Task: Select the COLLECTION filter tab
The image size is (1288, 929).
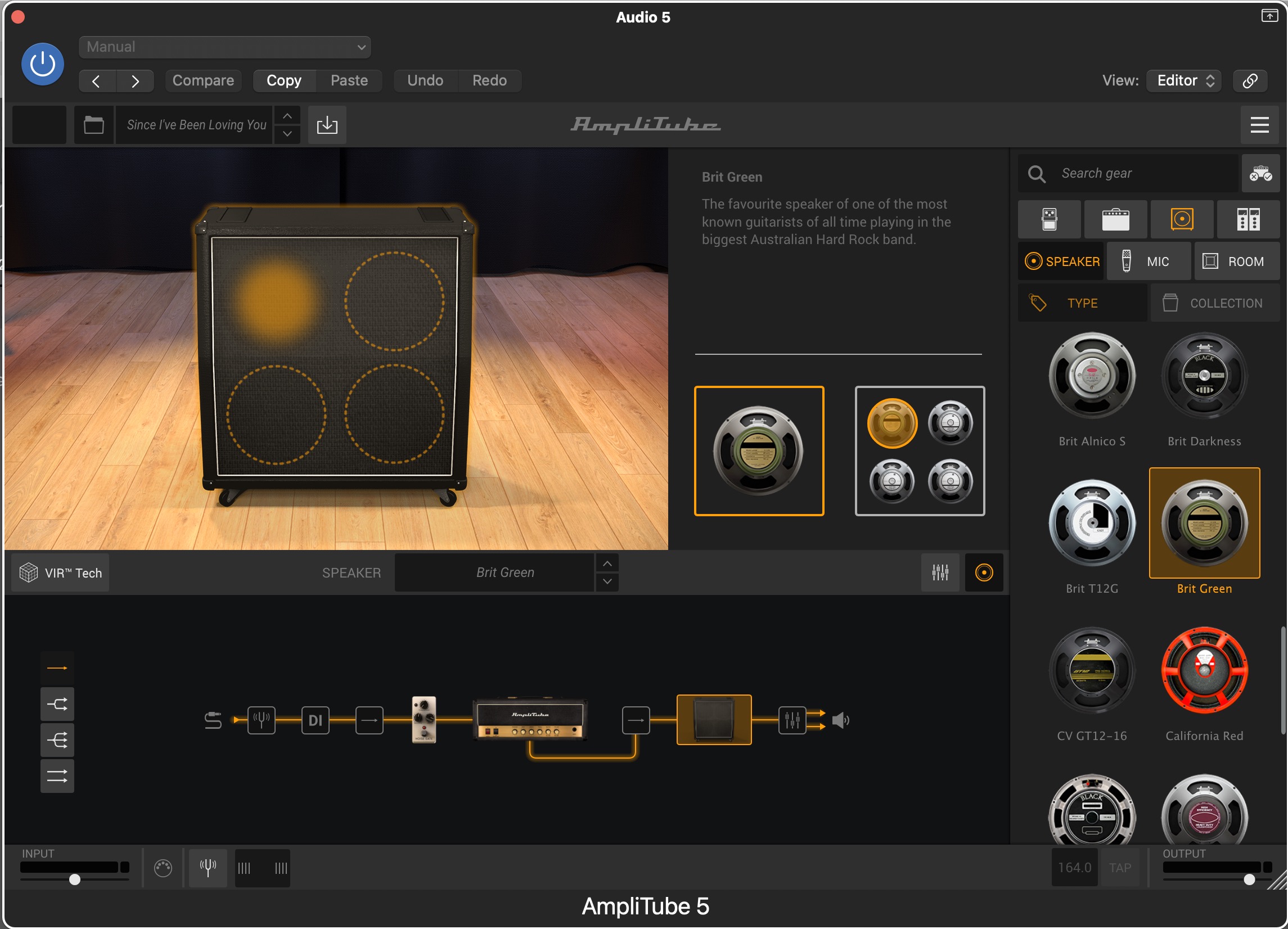Action: (x=1216, y=304)
